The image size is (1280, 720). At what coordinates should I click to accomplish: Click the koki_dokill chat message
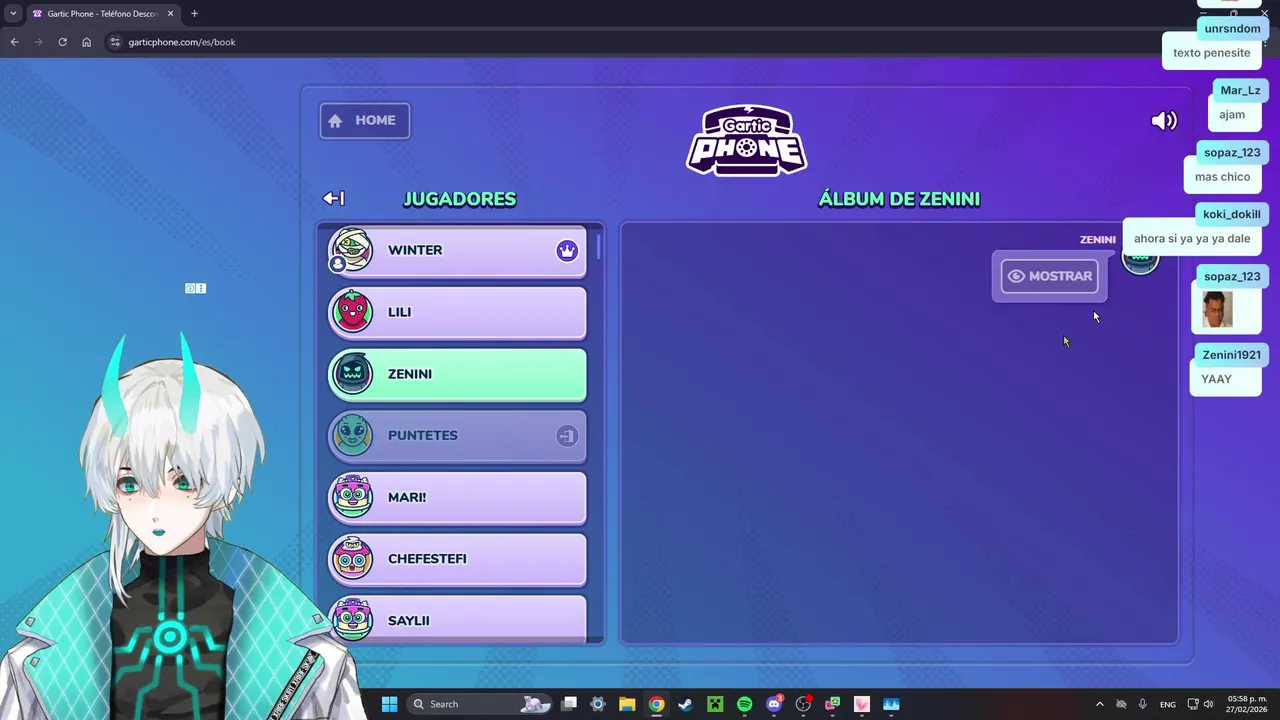click(1192, 239)
